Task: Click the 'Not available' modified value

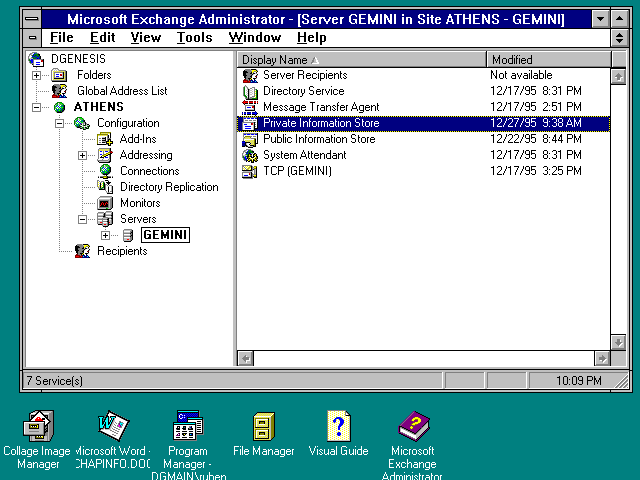Action: click(521, 75)
